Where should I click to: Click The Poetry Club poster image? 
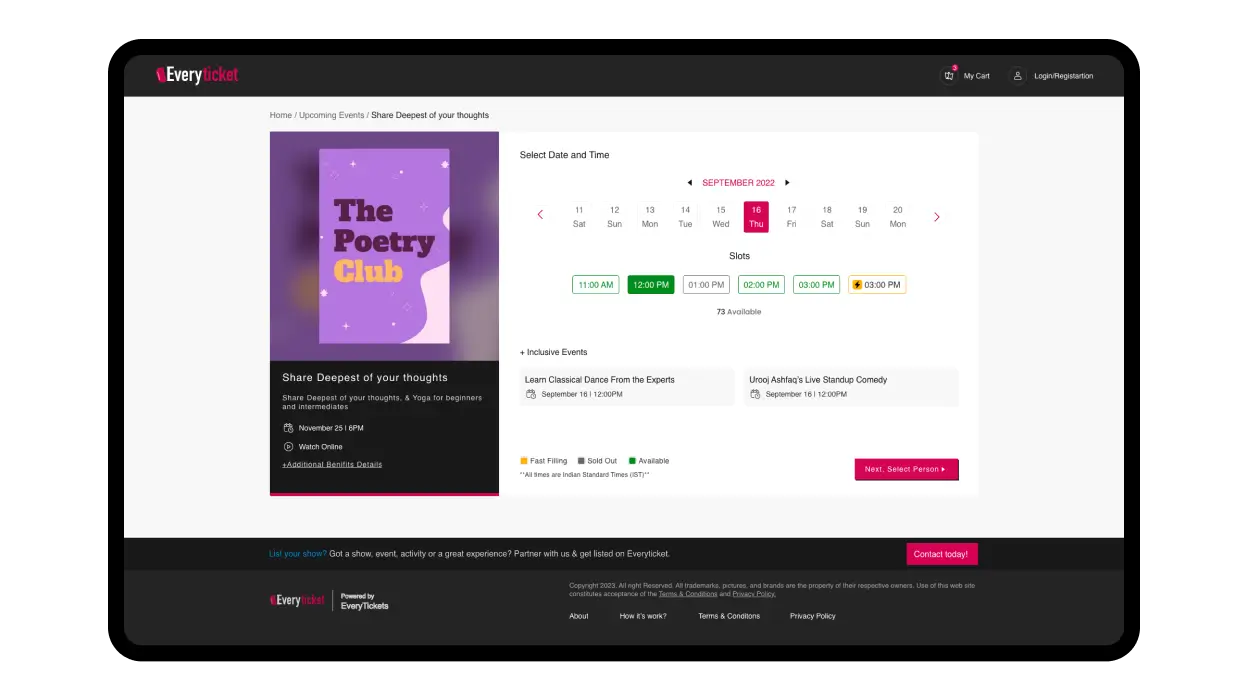(x=384, y=246)
